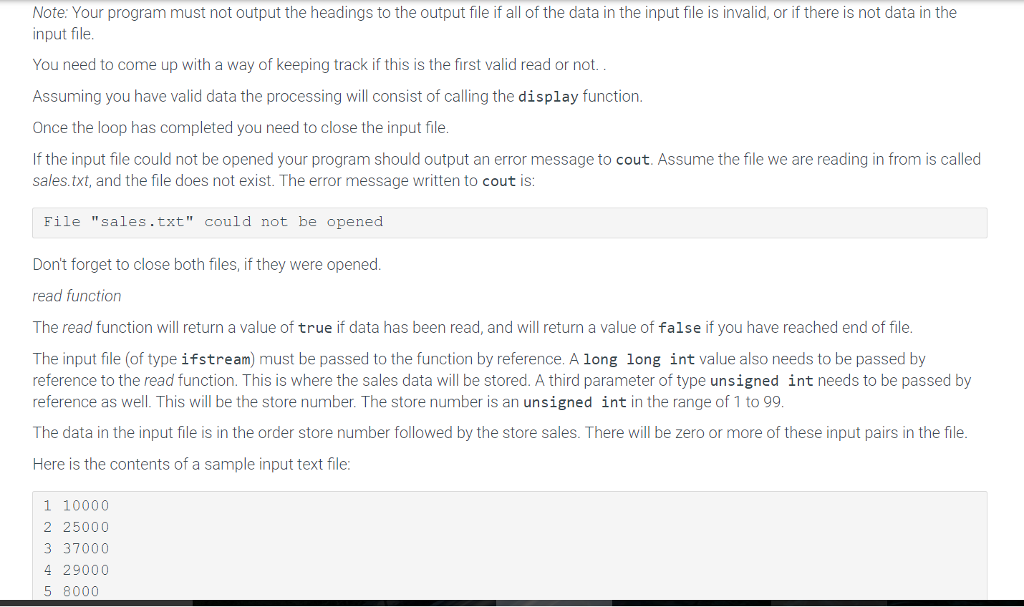Click the "Don't forget to close both files" line
The width and height of the screenshot is (1024, 607).
click(x=207, y=265)
